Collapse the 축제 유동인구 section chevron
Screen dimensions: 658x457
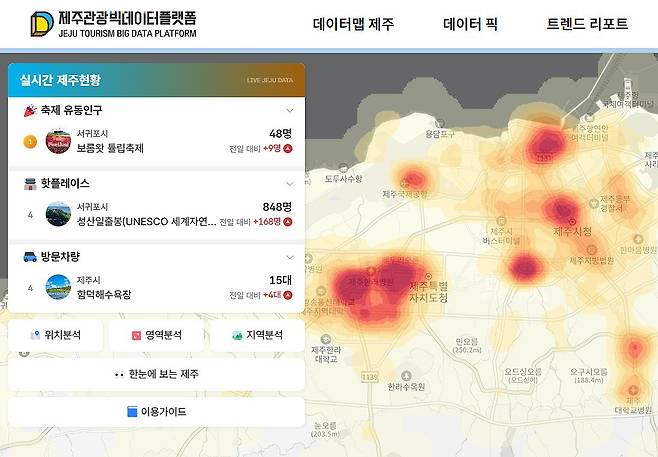tap(290, 111)
